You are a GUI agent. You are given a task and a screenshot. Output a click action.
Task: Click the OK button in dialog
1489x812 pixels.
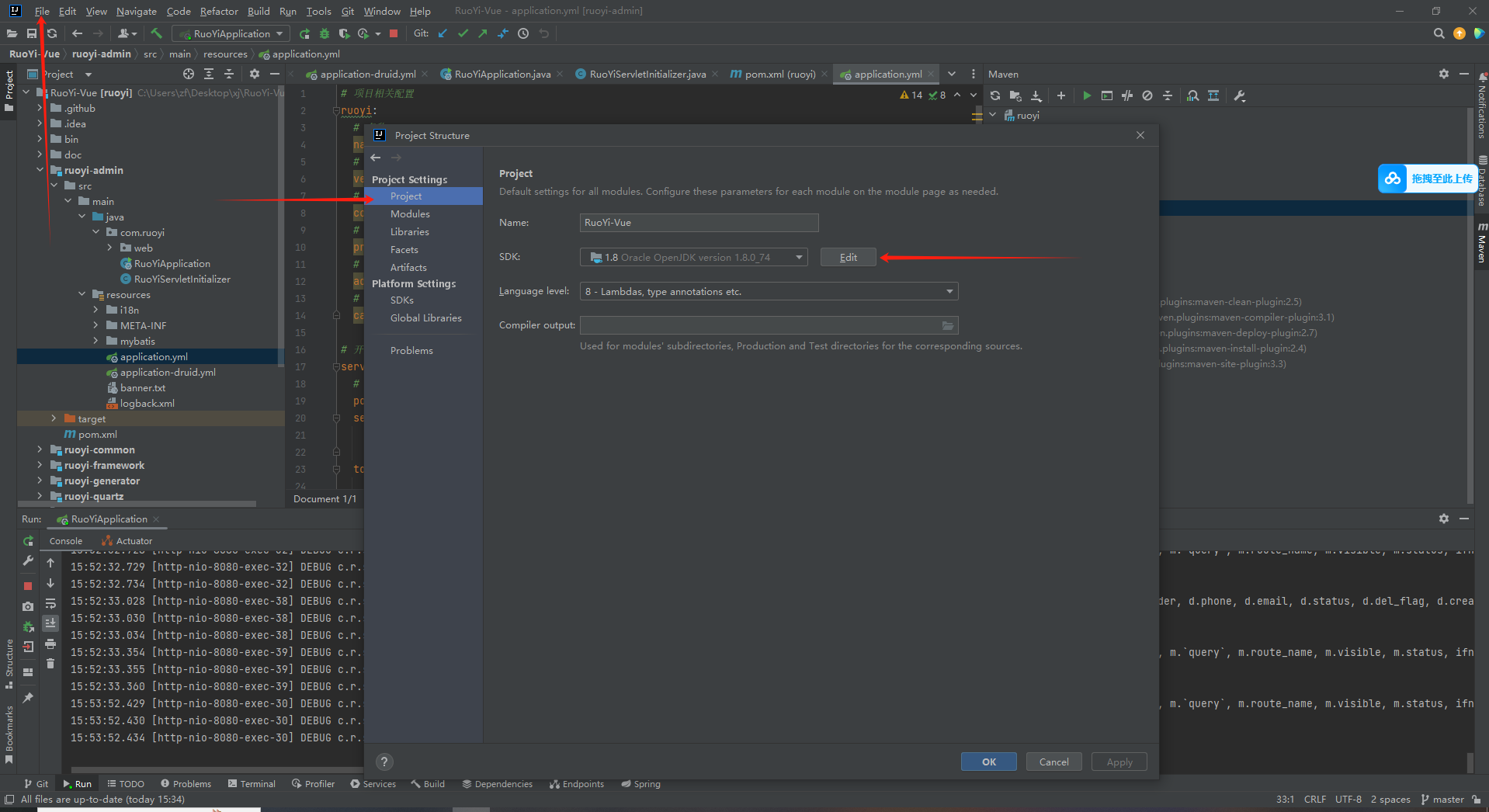[x=989, y=762]
